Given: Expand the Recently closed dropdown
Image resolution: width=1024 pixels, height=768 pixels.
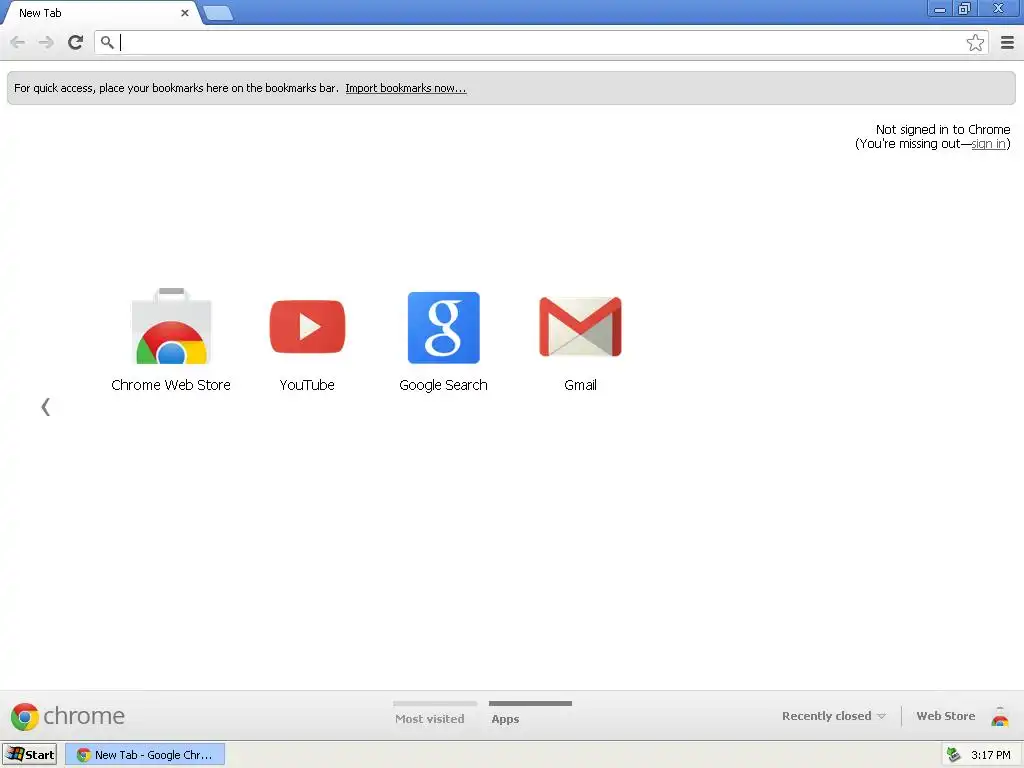Looking at the screenshot, I should pyautogui.click(x=834, y=716).
